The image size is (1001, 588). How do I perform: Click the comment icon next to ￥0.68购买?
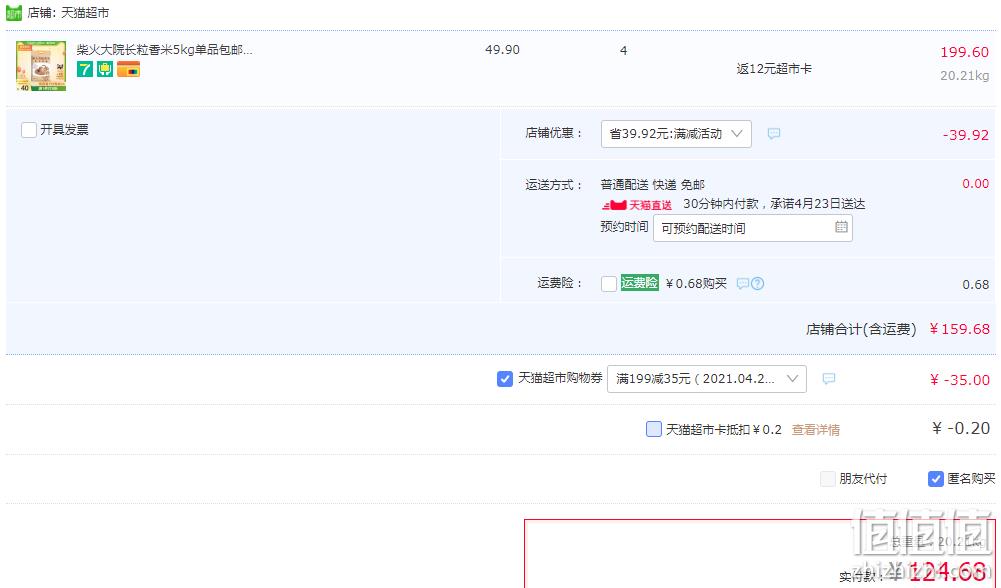tap(742, 283)
